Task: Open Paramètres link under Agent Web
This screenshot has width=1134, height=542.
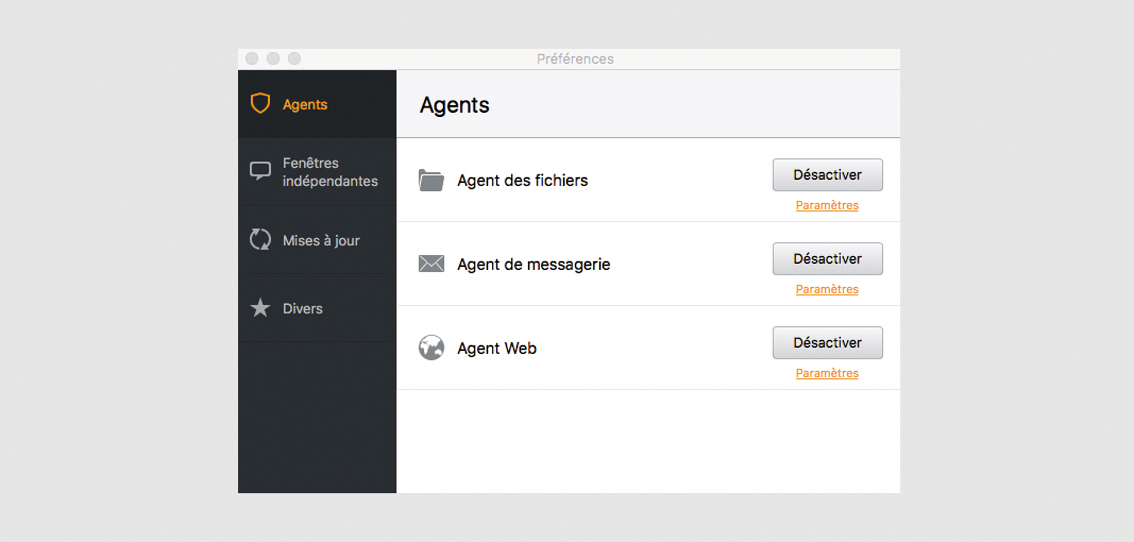Action: [827, 373]
